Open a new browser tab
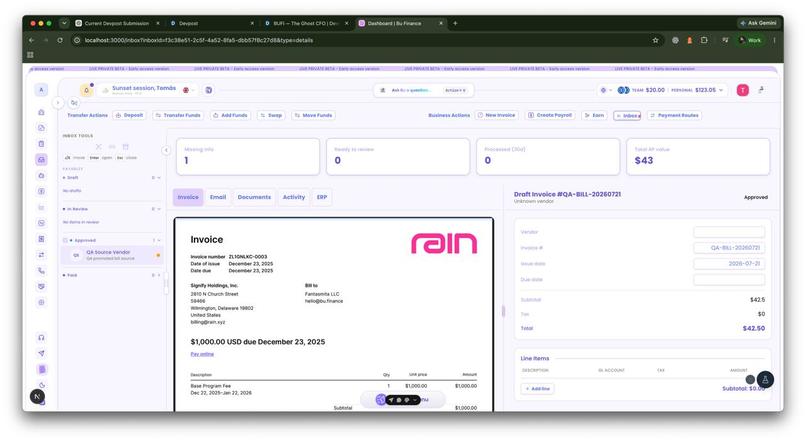This screenshot has height=441, width=806. point(455,23)
